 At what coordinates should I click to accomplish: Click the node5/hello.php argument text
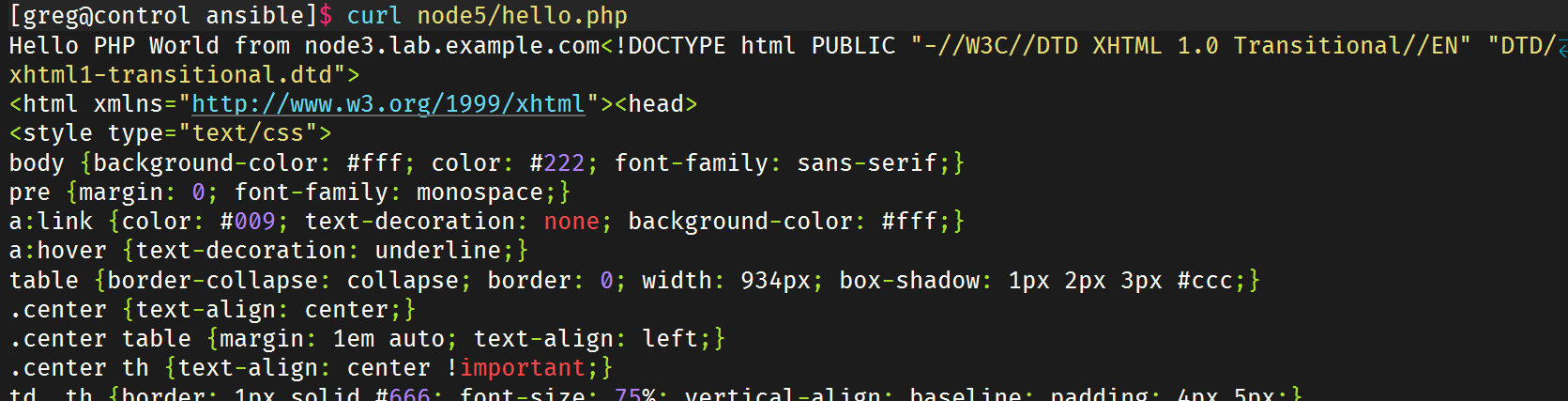(522, 16)
